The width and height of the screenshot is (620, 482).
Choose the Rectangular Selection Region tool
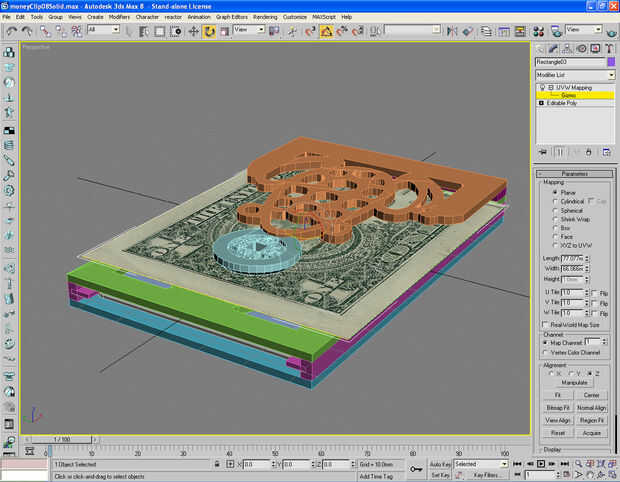tap(160, 32)
